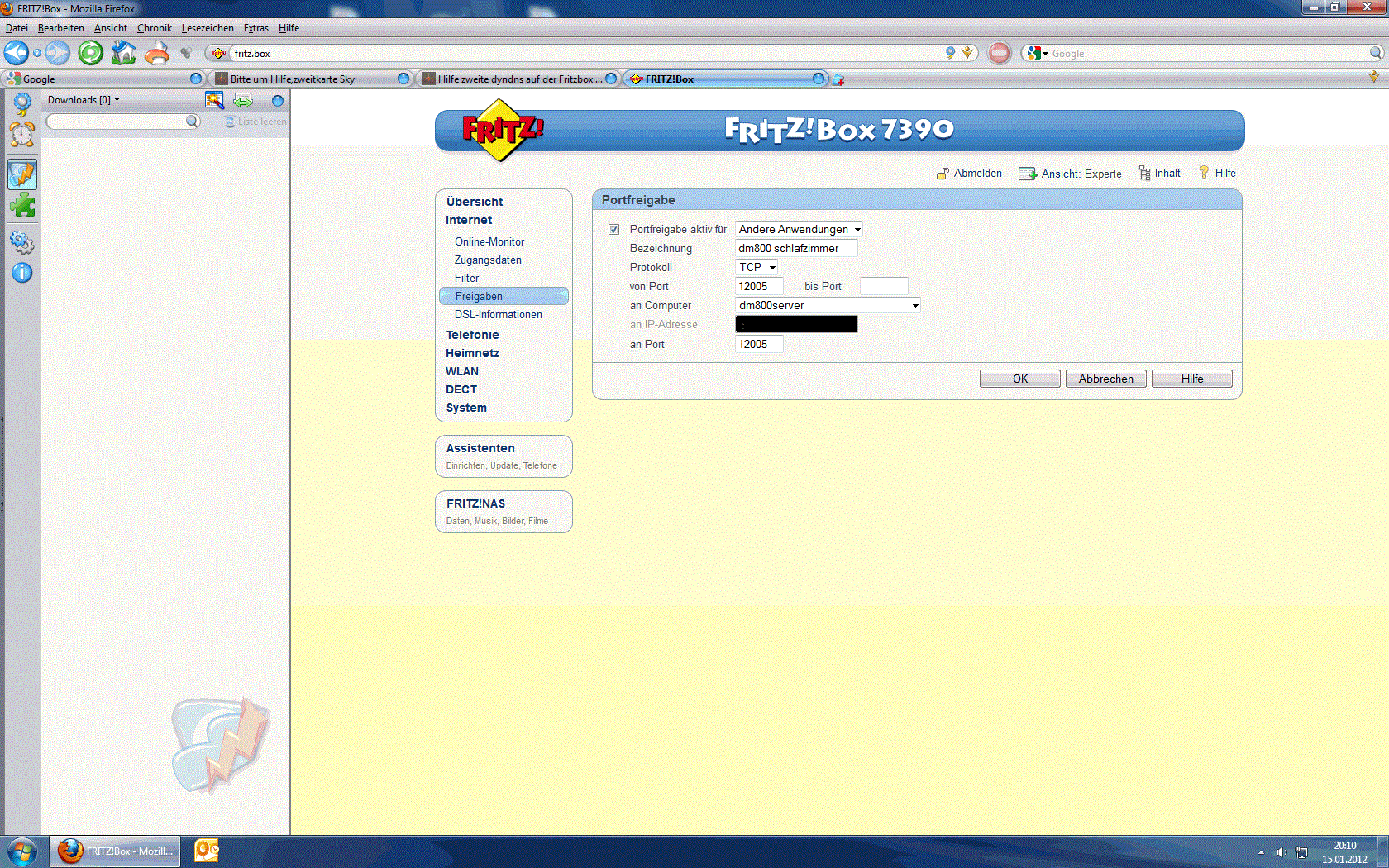1389x868 pixels.
Task: Uncheck the Portfreigabe aktiv für checkbox
Action: [x=613, y=229]
